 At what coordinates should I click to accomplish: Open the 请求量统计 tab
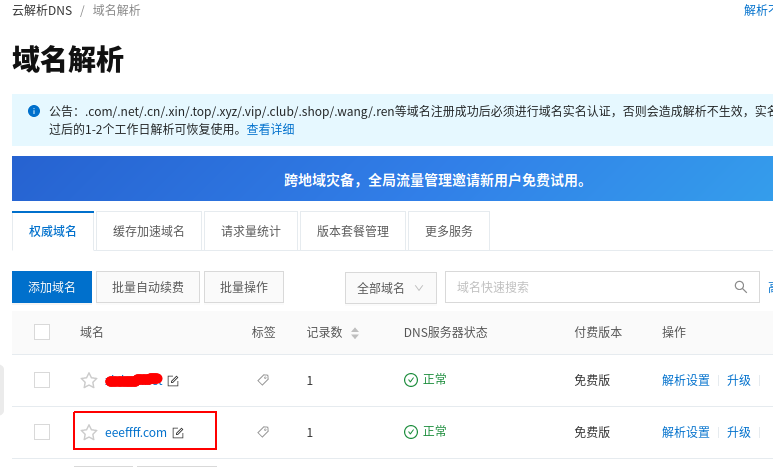coord(251,231)
